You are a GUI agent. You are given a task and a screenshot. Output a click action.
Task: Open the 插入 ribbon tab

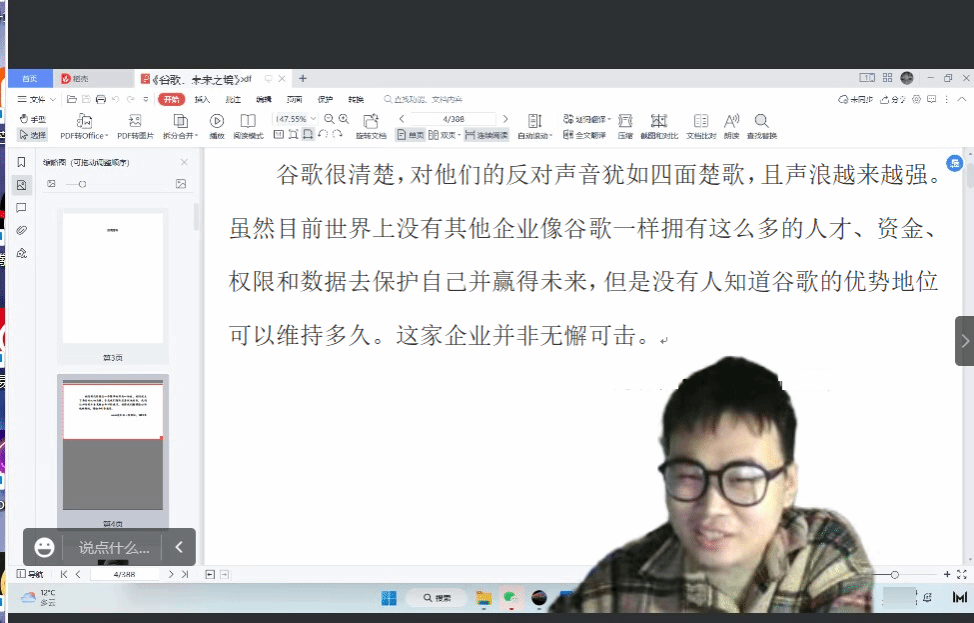click(x=202, y=99)
